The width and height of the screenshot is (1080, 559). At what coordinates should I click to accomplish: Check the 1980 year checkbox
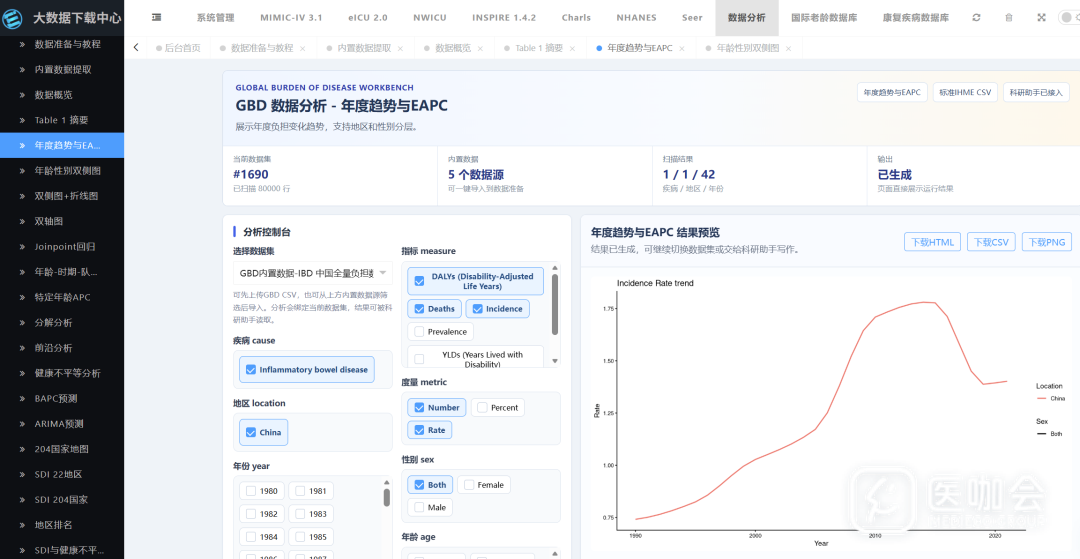point(251,492)
